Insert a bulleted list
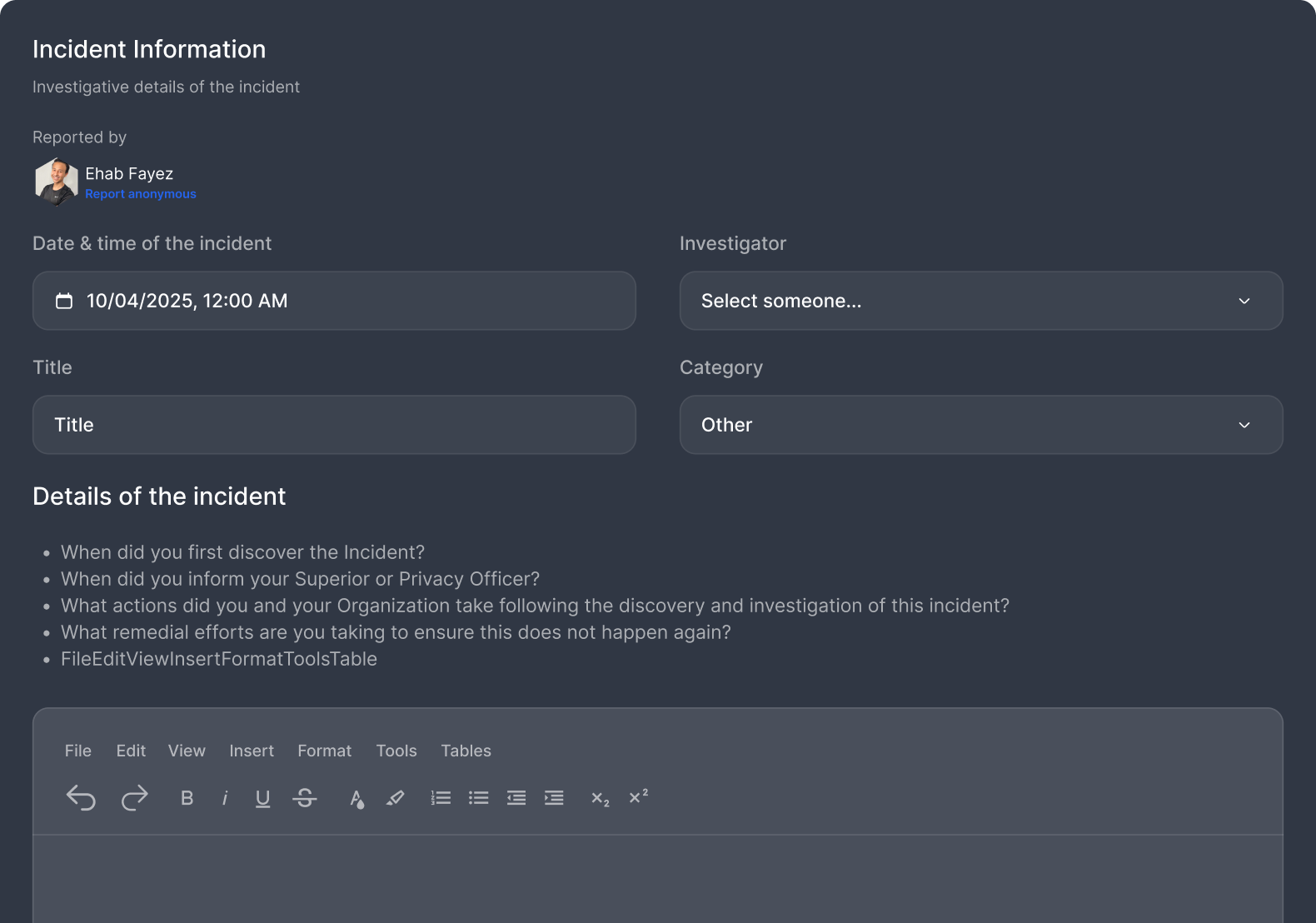This screenshot has height=923, width=1316. (x=478, y=798)
